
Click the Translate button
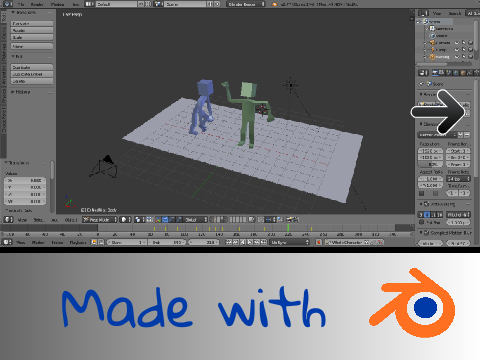[x=32, y=23]
